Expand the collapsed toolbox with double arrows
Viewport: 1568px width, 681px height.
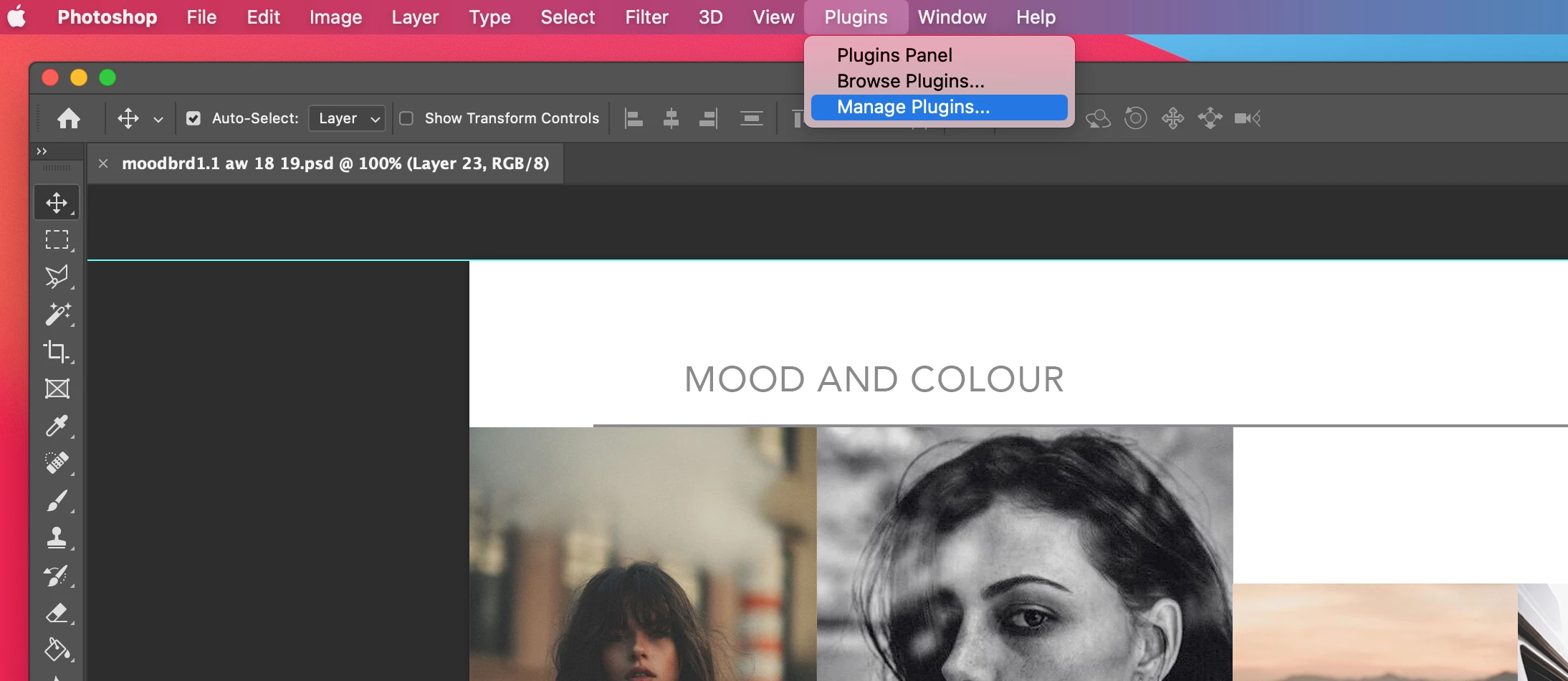[42, 151]
